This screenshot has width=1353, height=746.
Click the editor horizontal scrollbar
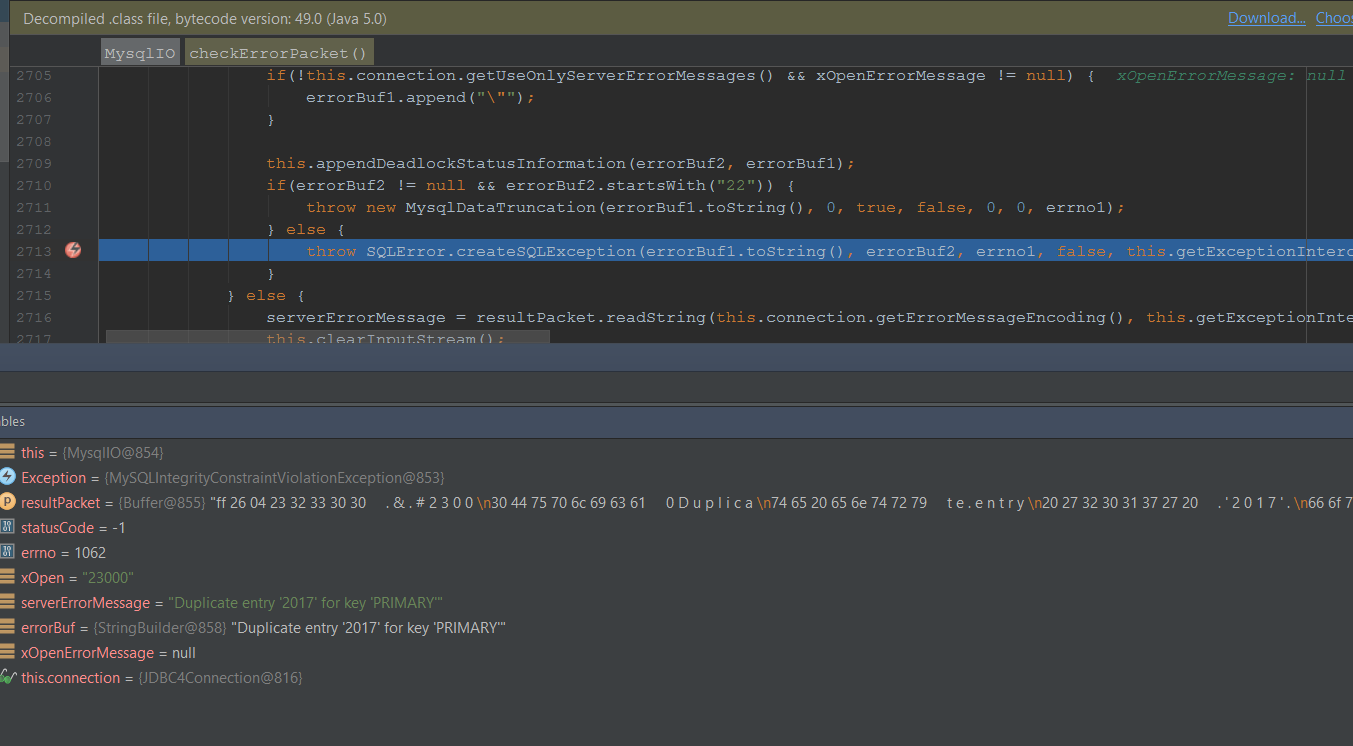[x=328, y=338]
